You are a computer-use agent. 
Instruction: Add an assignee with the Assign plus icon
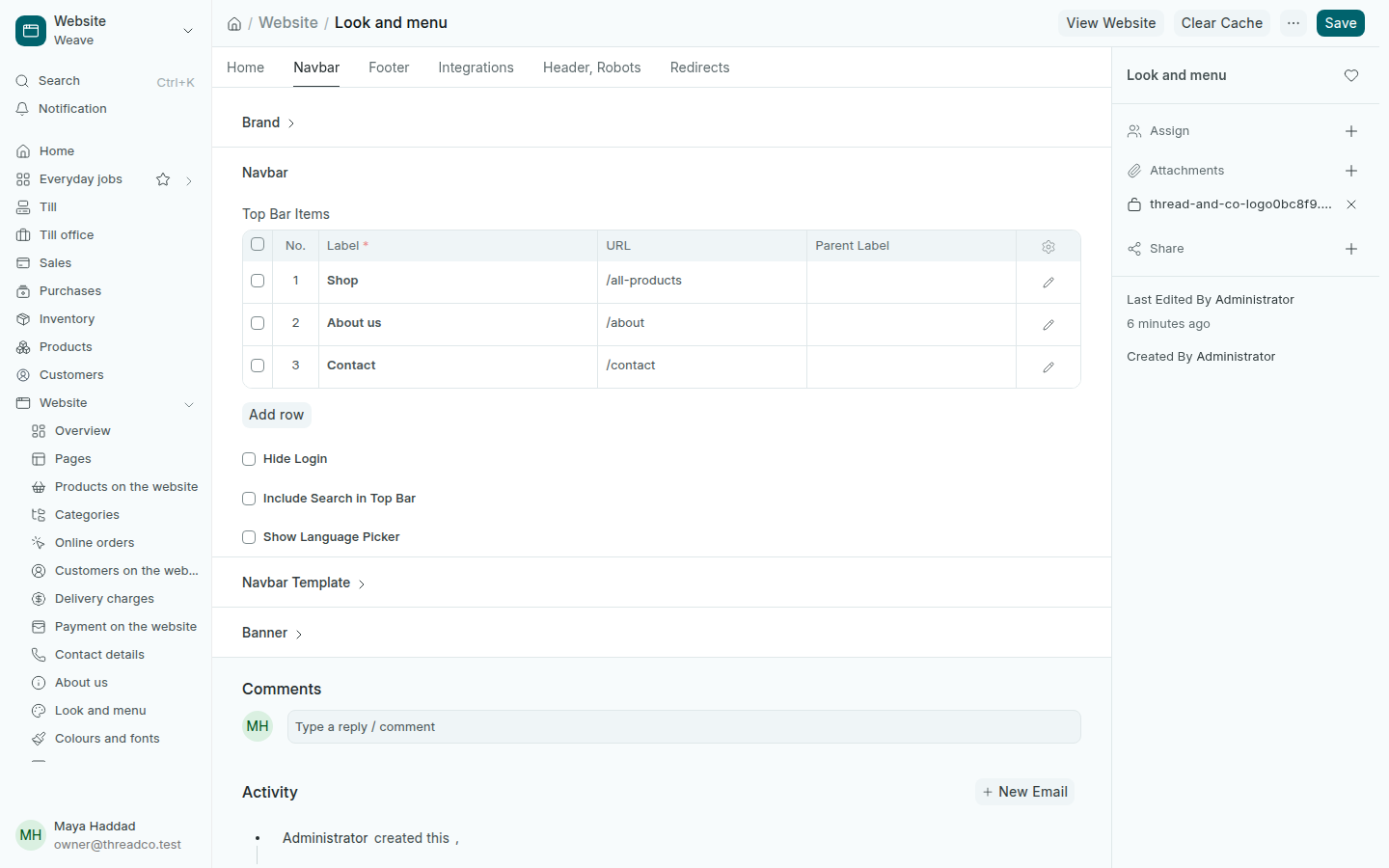point(1351,131)
